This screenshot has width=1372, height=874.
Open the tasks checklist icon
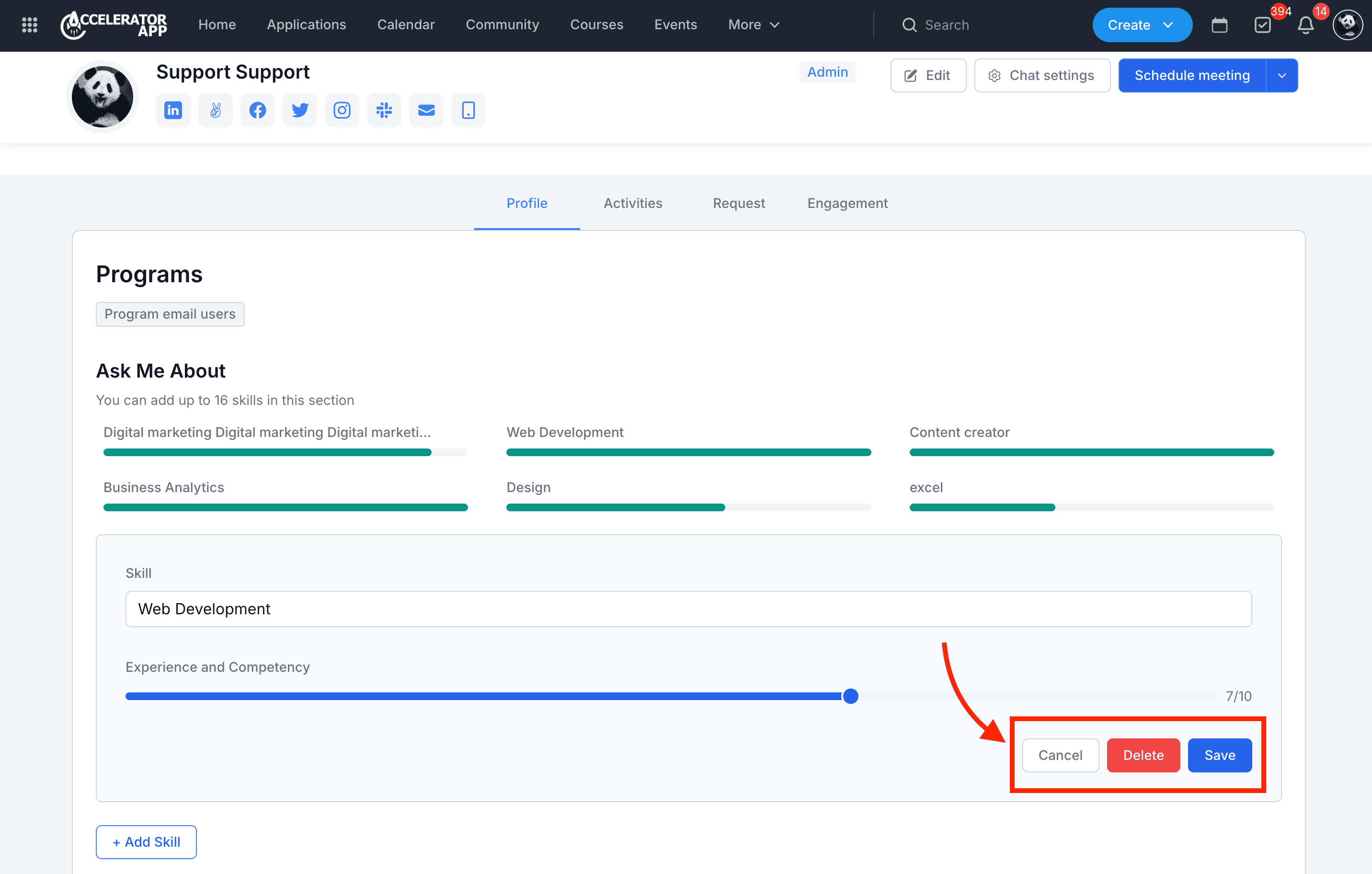click(x=1263, y=25)
